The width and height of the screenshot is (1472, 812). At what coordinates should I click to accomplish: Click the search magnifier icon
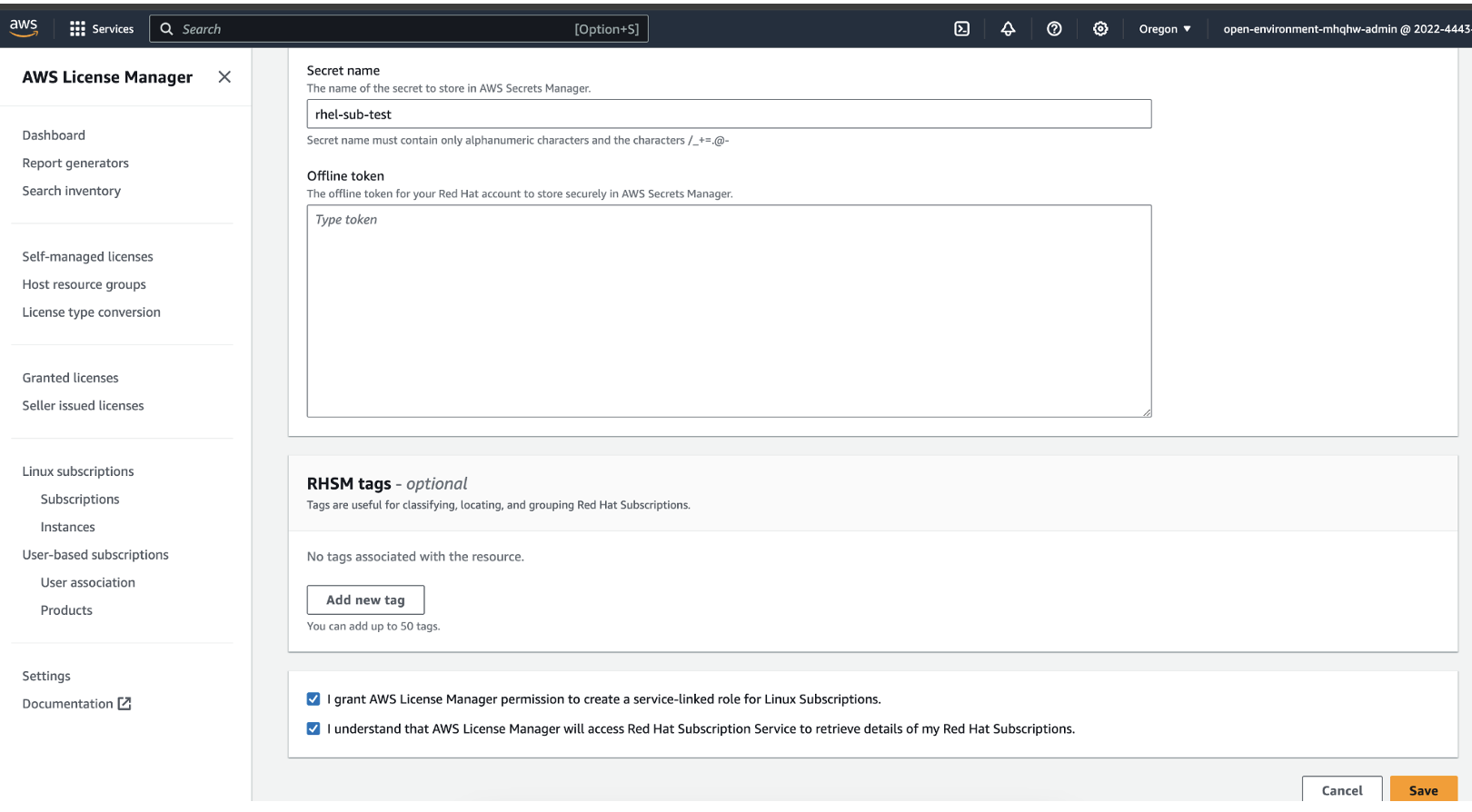166,29
